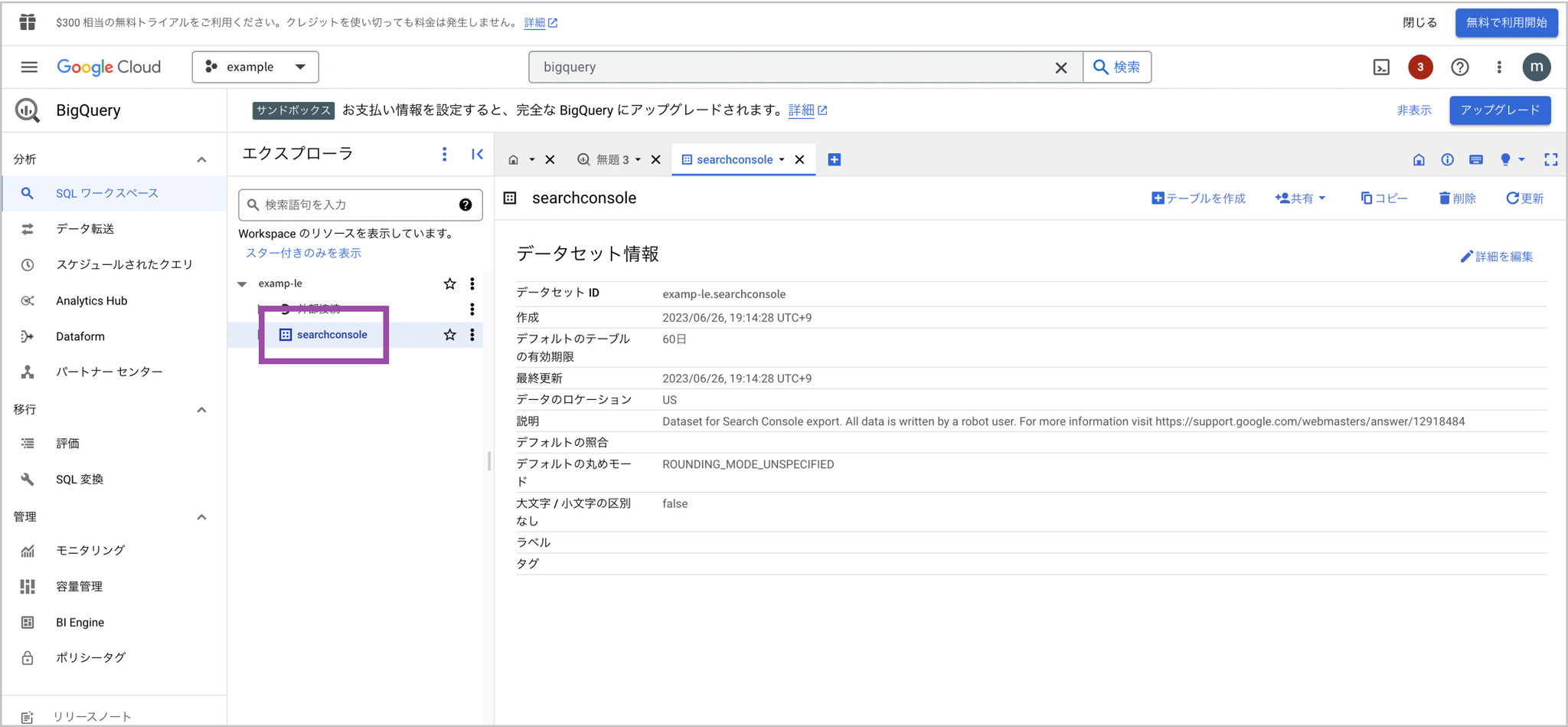Click the info icon in right toolbar

click(x=1447, y=159)
